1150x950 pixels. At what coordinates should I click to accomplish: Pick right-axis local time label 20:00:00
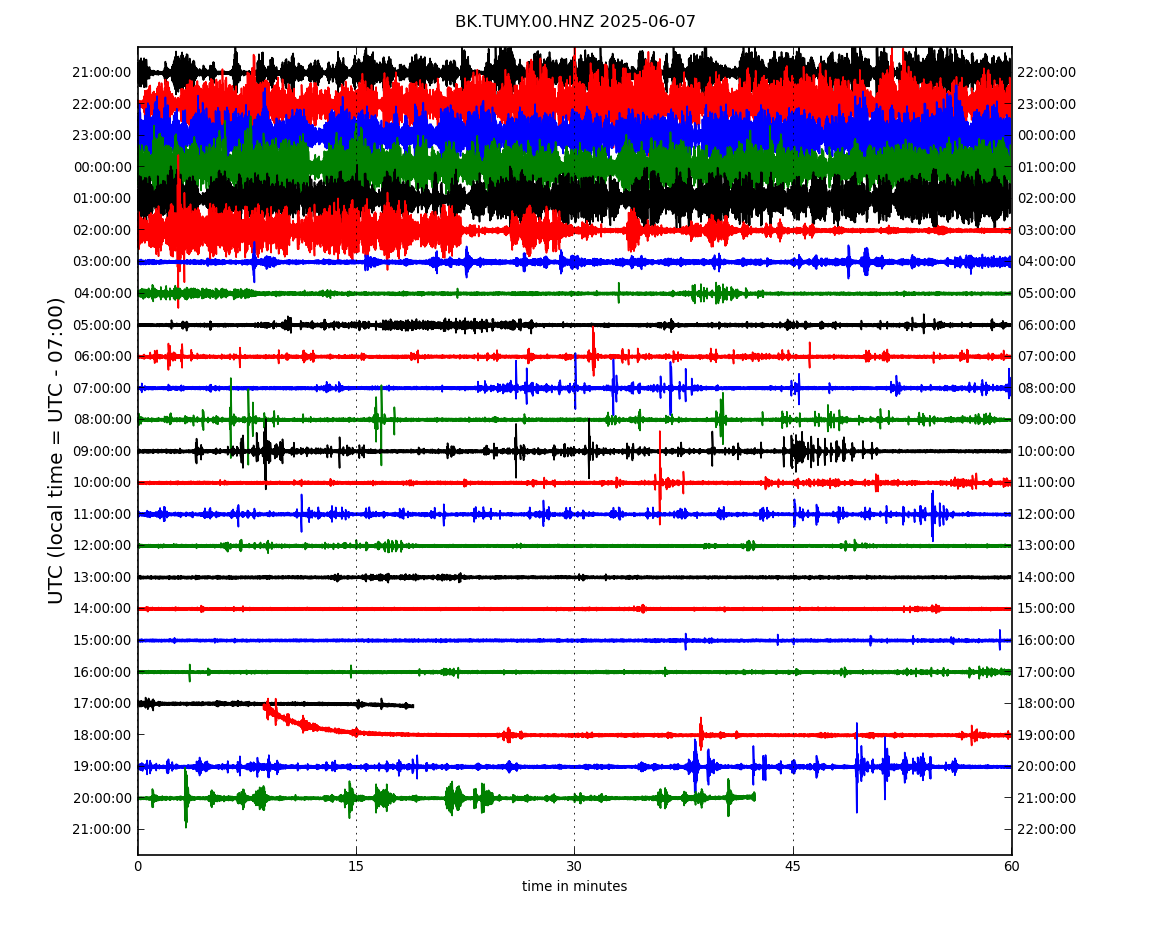coord(1047,767)
